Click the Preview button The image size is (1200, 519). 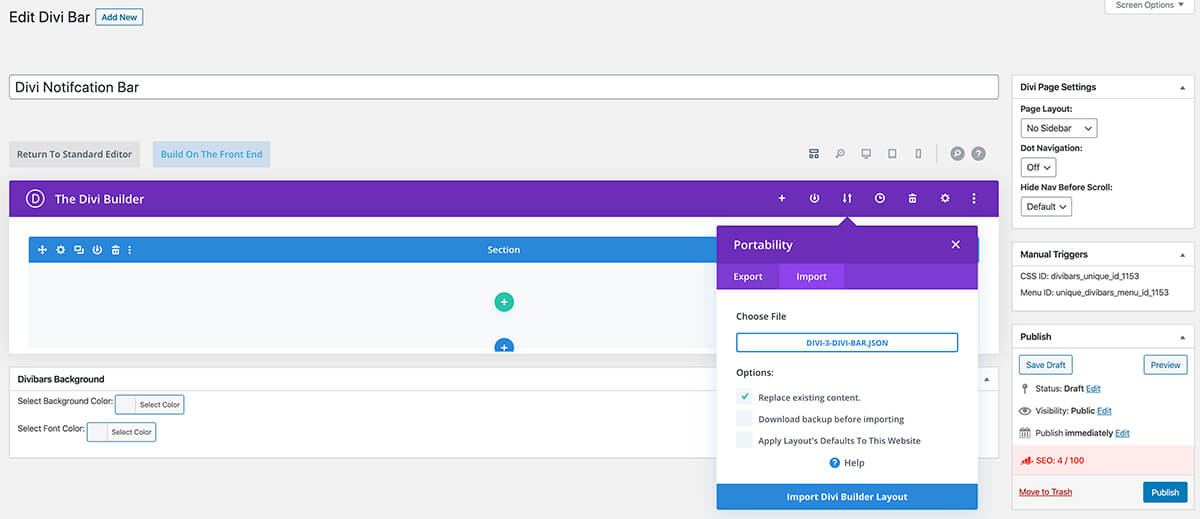click(x=1165, y=365)
